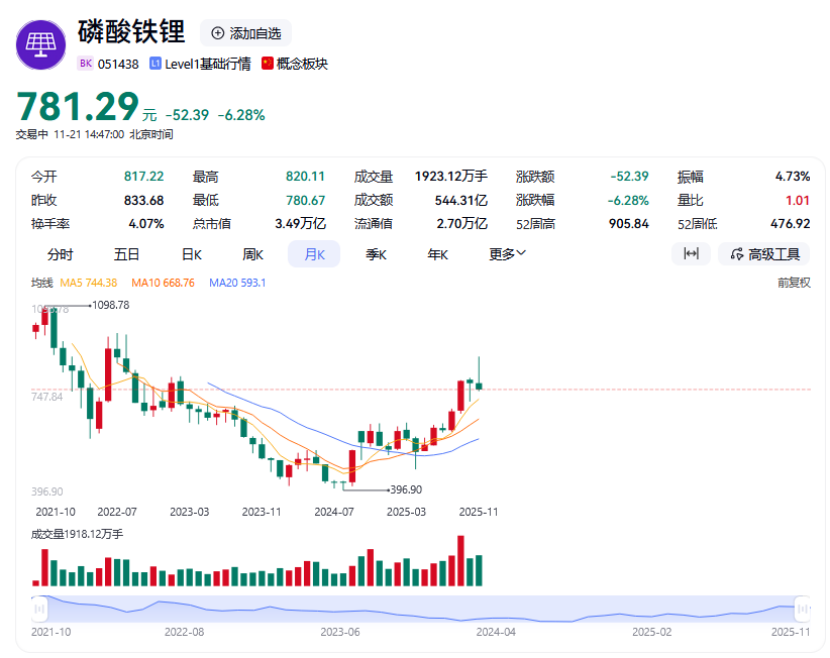Open the 概念板块 concept sector icon

[265, 63]
